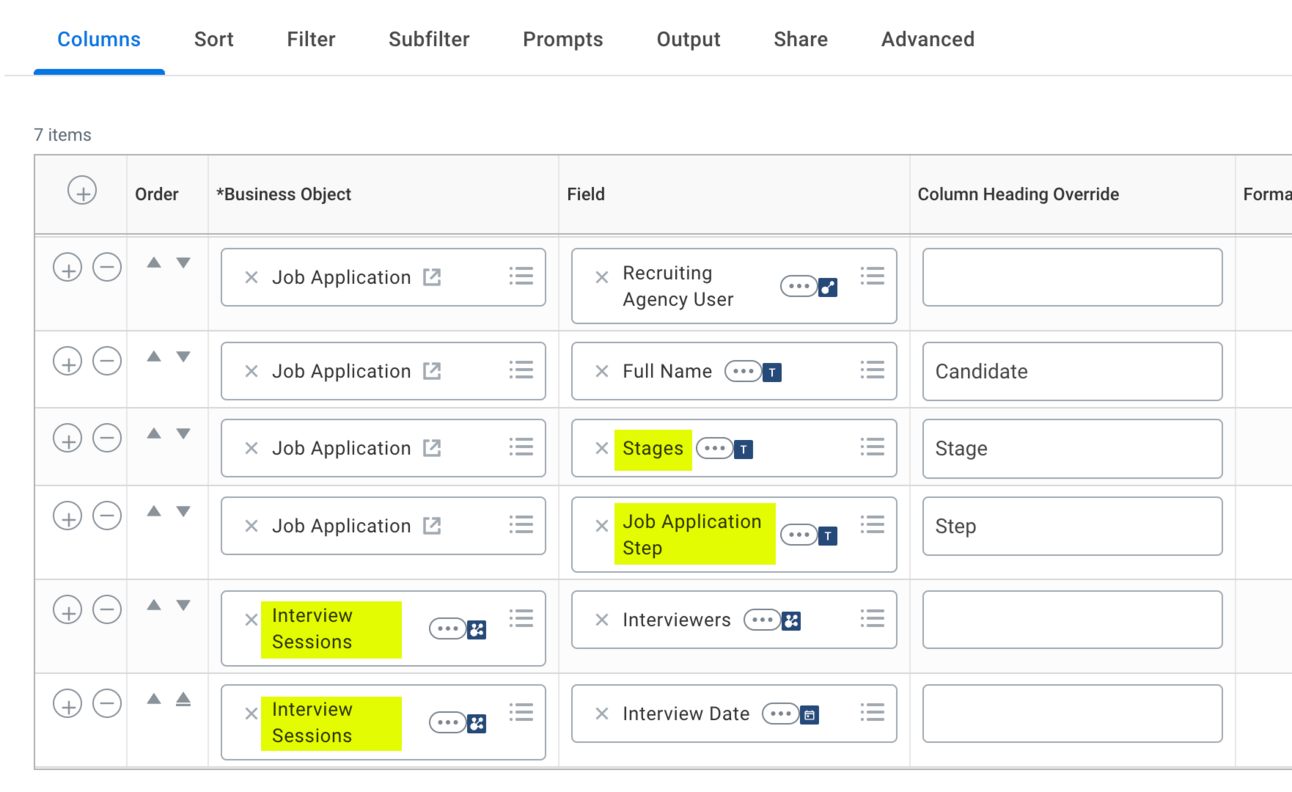
Task: Clear the Full Name field value
Action: (601, 371)
